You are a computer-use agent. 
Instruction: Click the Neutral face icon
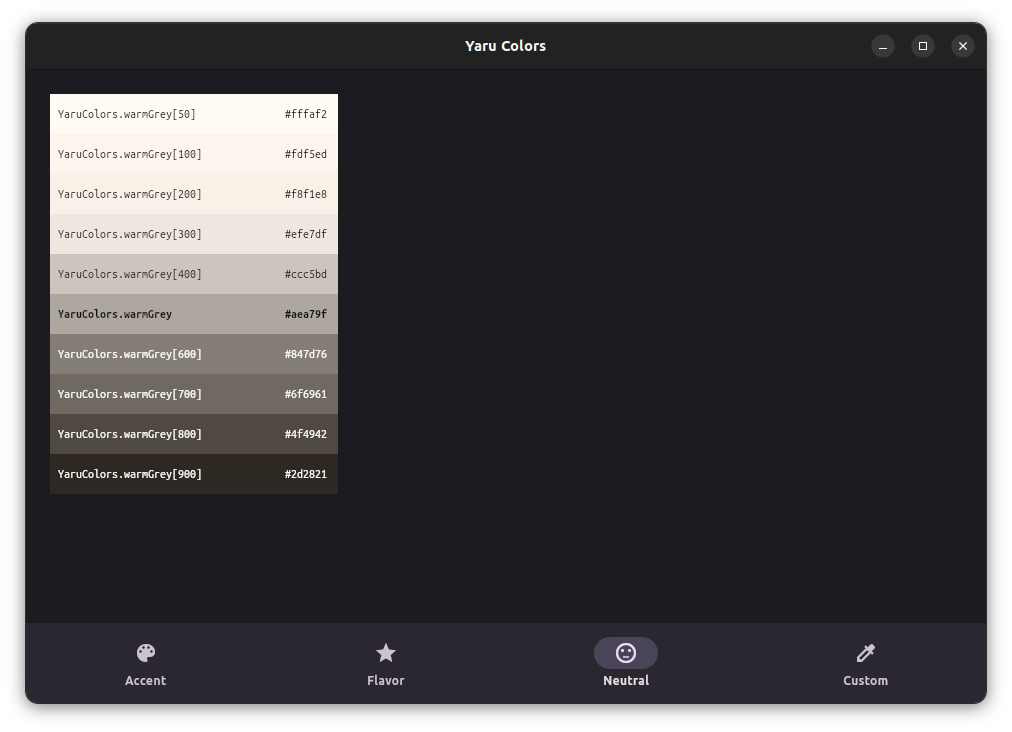[x=626, y=653]
